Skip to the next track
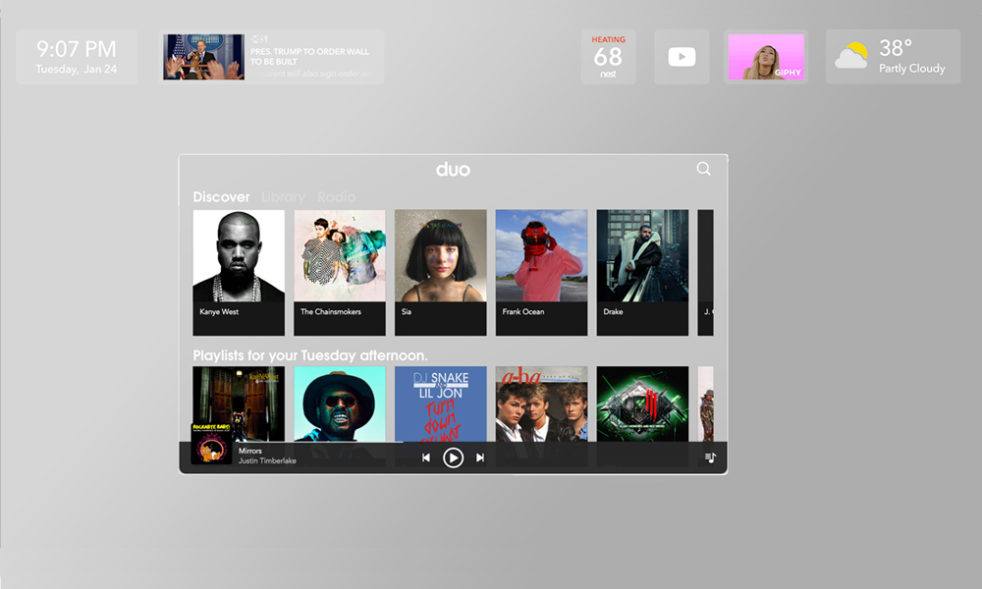This screenshot has width=982, height=589. pos(480,458)
